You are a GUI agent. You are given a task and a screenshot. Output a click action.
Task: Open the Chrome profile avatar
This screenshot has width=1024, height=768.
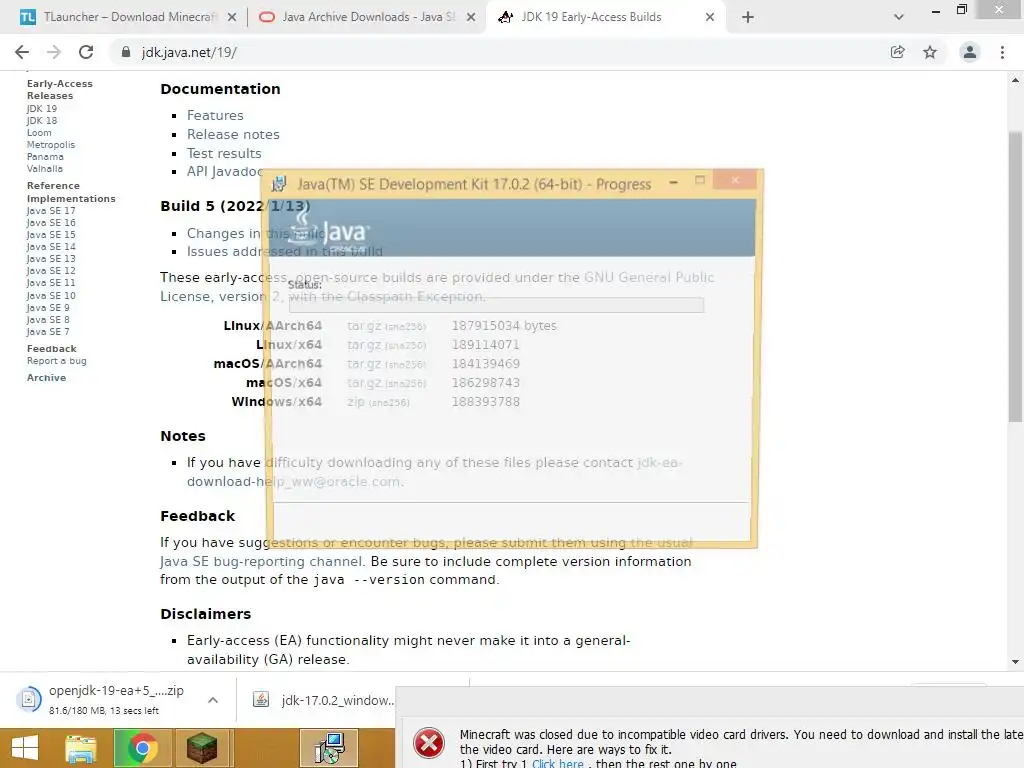pos(970,52)
